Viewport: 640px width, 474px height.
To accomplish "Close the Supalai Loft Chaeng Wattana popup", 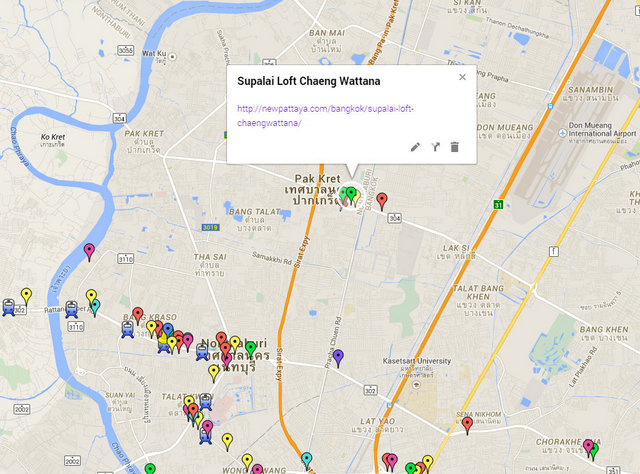I will click(x=462, y=77).
